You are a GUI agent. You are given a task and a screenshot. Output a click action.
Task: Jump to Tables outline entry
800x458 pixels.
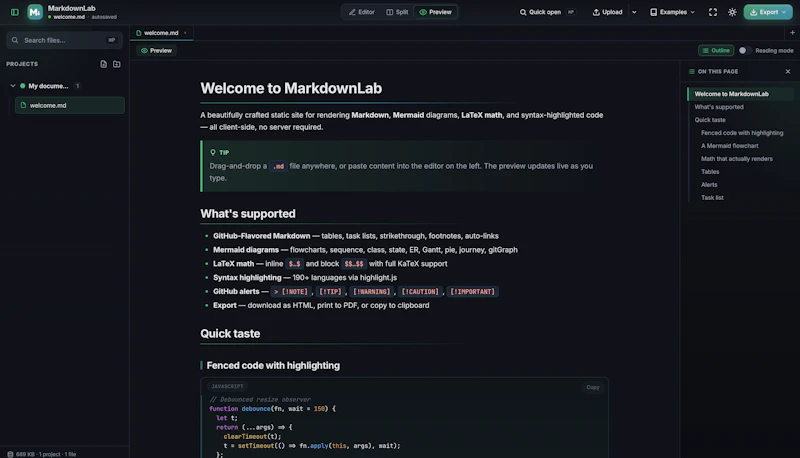710,172
